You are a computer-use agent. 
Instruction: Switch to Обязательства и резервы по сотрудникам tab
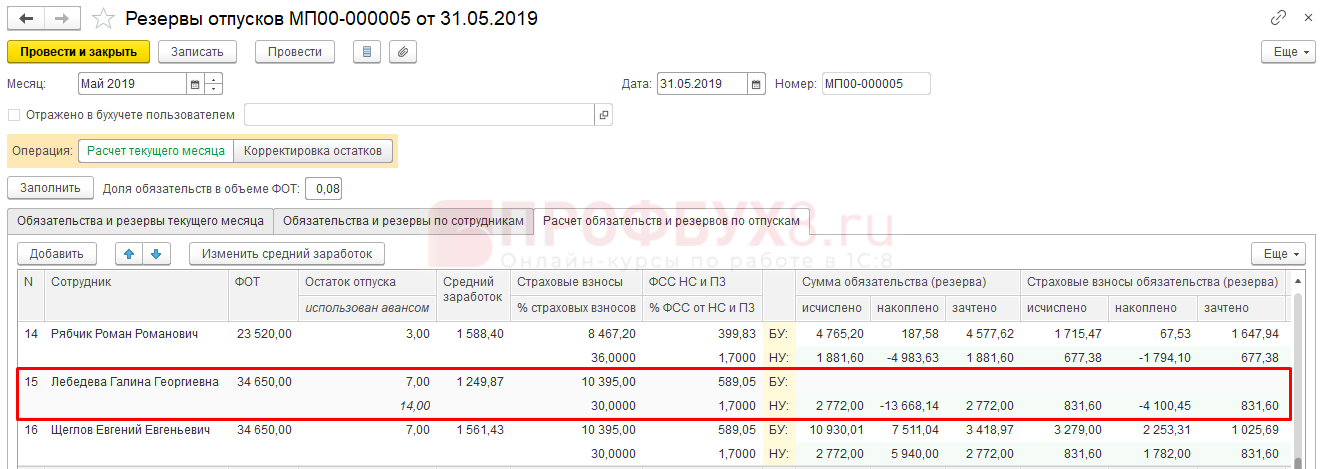click(x=403, y=220)
